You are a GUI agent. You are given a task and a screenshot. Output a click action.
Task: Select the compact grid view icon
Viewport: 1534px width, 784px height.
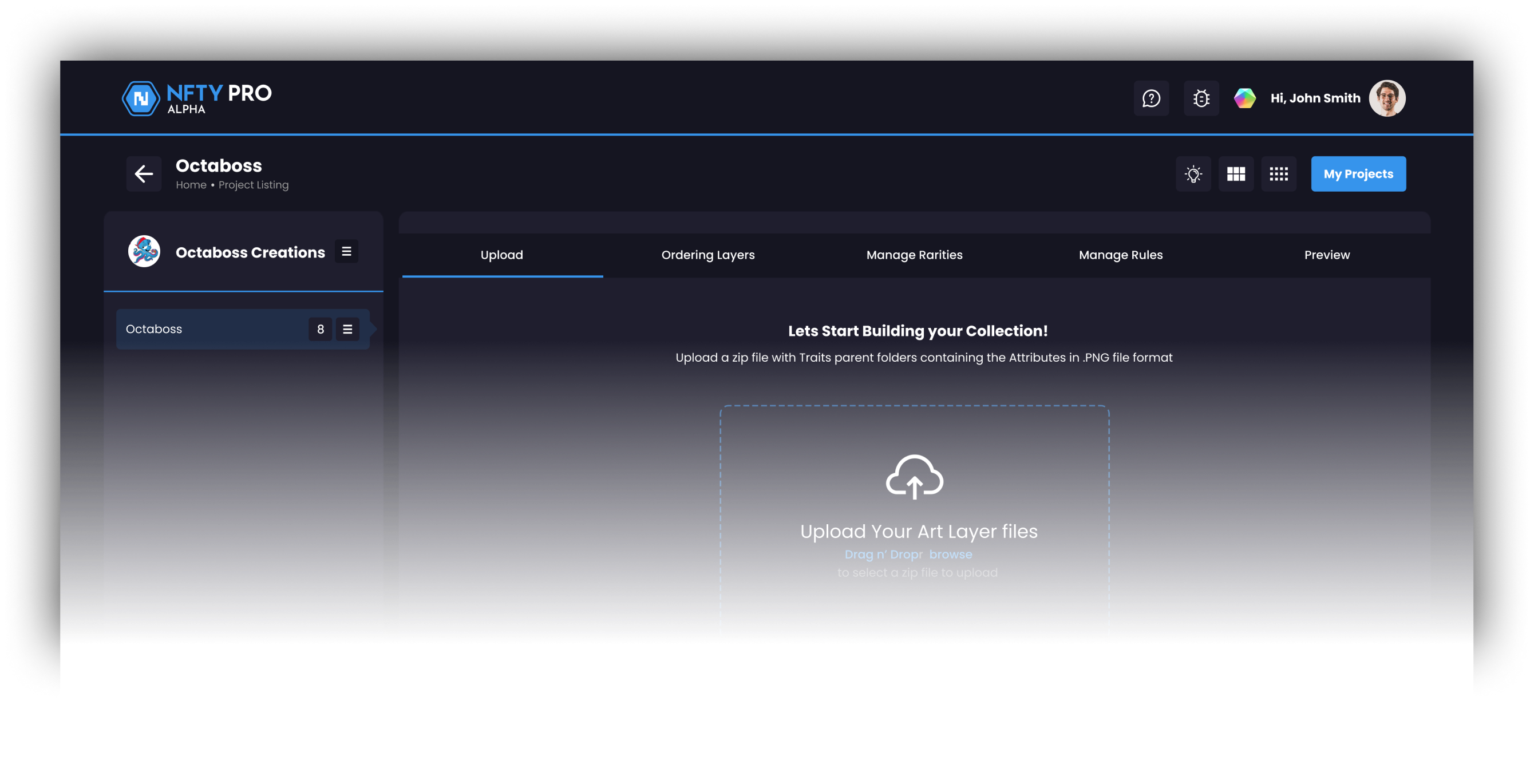click(1279, 174)
